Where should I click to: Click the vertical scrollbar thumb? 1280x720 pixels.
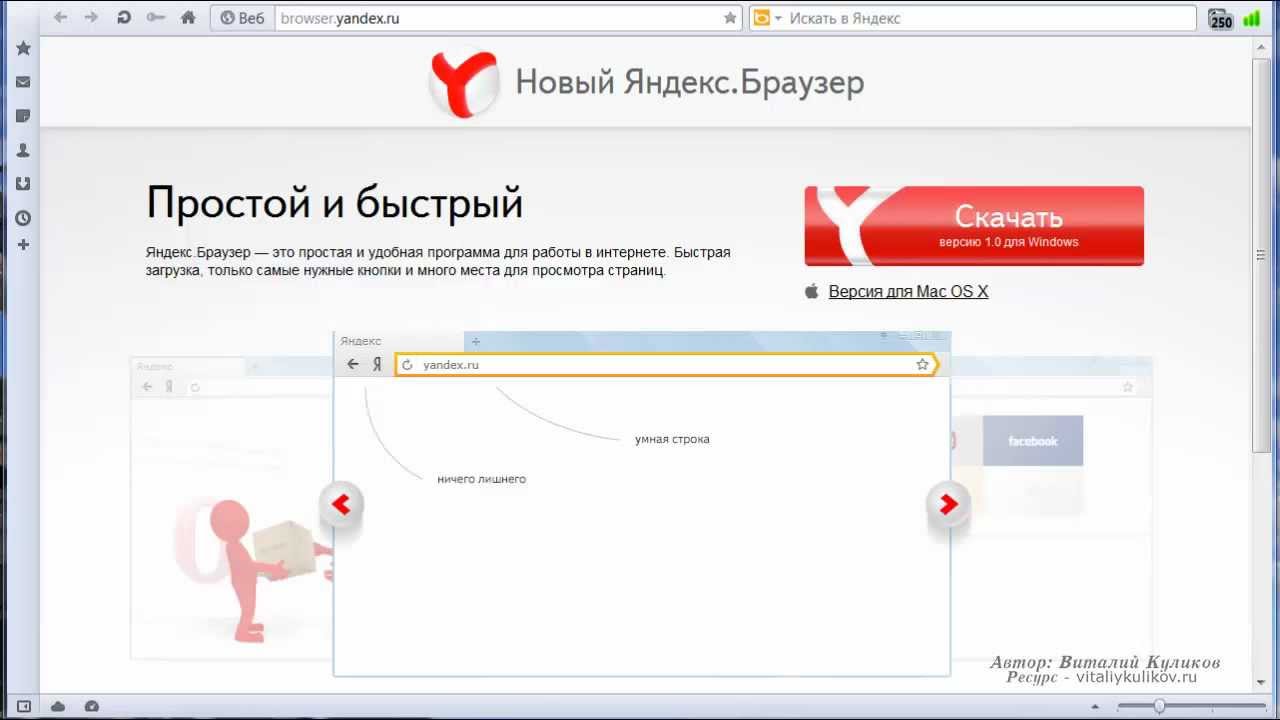(1261, 258)
